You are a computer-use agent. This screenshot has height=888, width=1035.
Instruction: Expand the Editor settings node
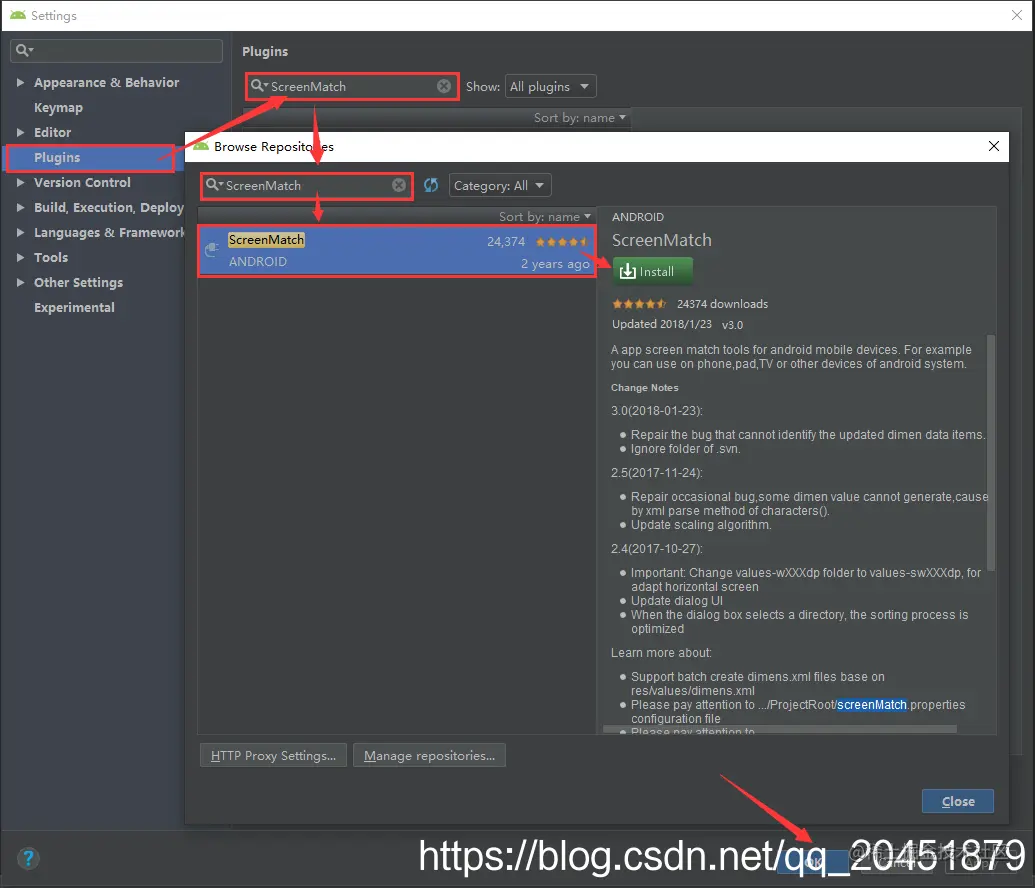[20, 132]
